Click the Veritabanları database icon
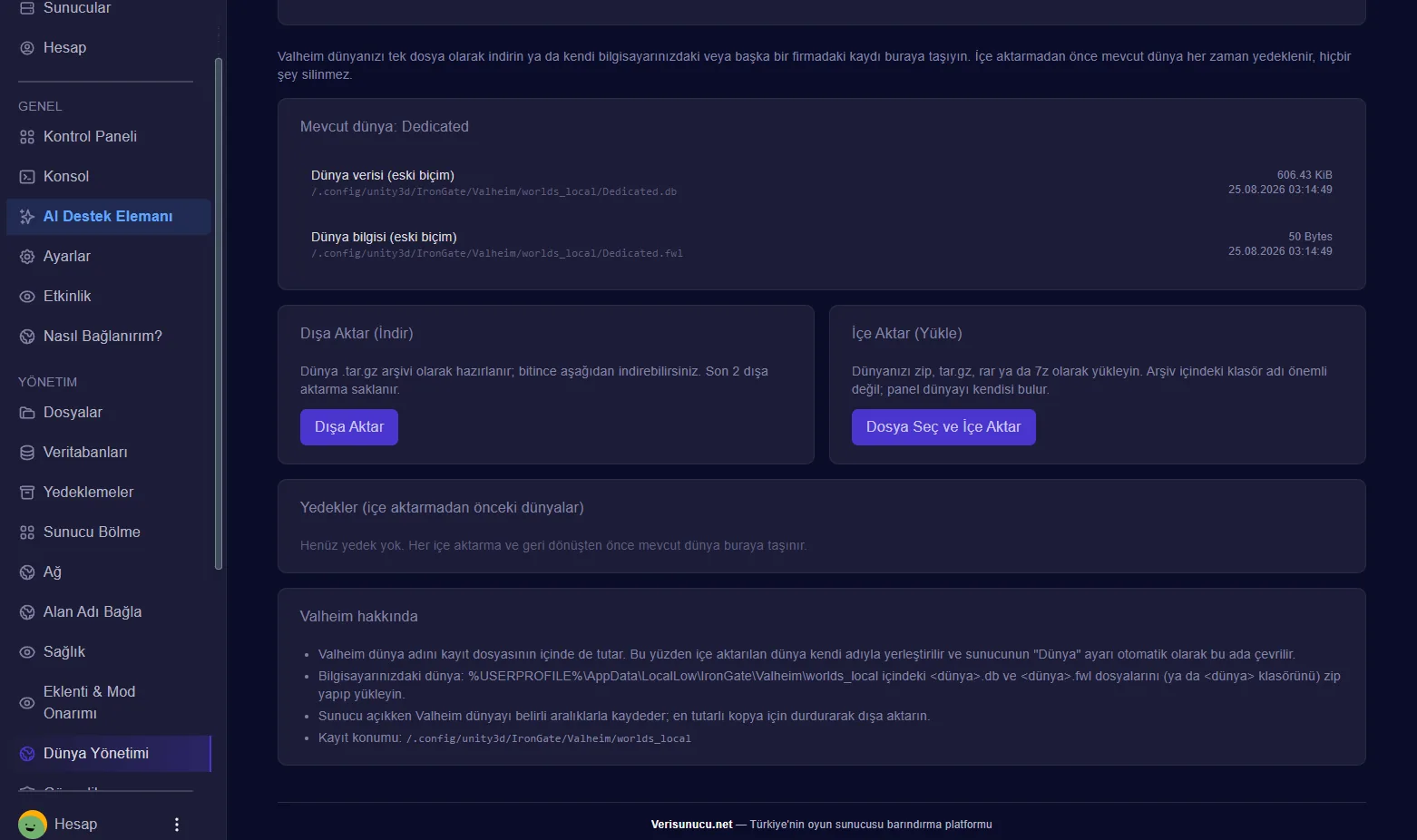 point(27,453)
